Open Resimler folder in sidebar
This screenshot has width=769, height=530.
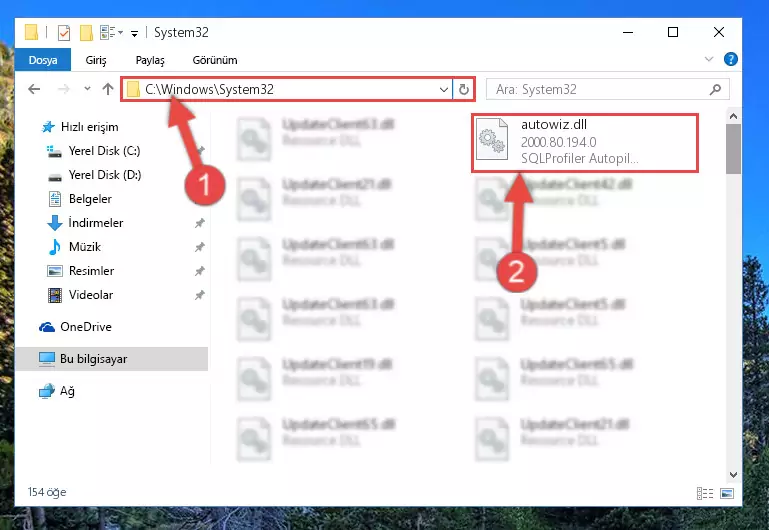click(x=80, y=271)
